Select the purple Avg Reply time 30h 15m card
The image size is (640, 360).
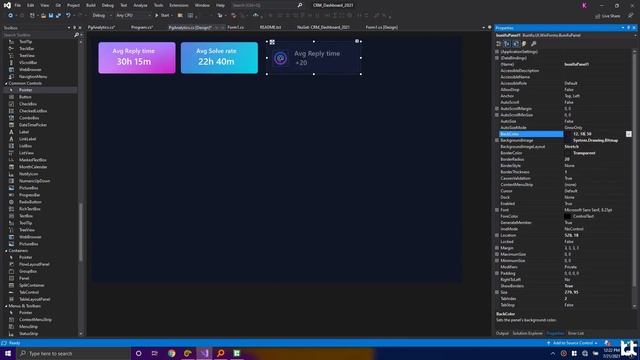[137, 58]
